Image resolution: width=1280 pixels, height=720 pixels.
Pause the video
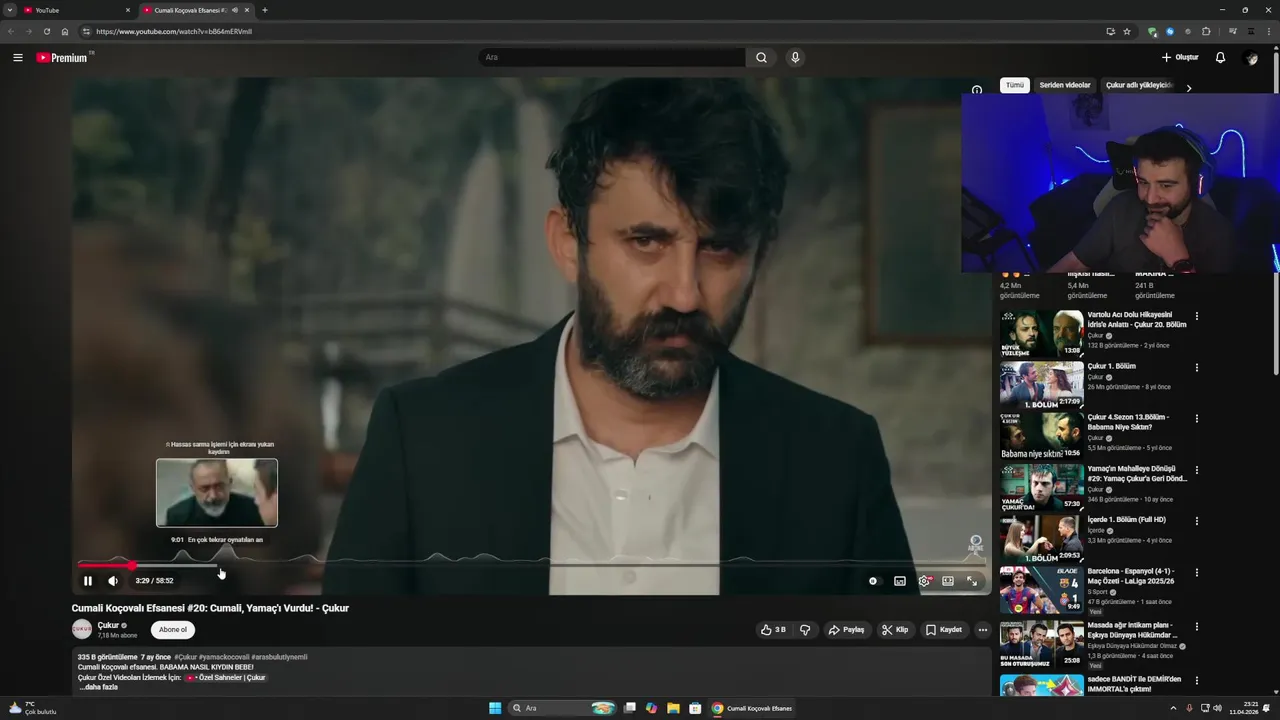(x=88, y=581)
